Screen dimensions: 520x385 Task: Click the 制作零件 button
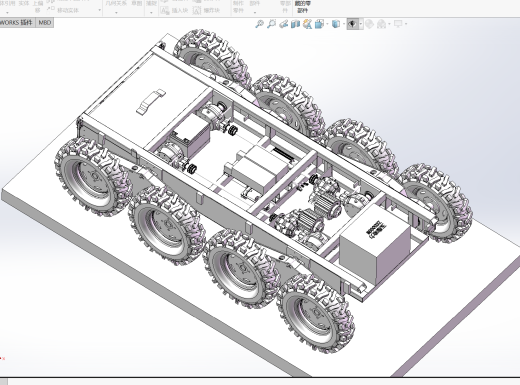pos(238,7)
